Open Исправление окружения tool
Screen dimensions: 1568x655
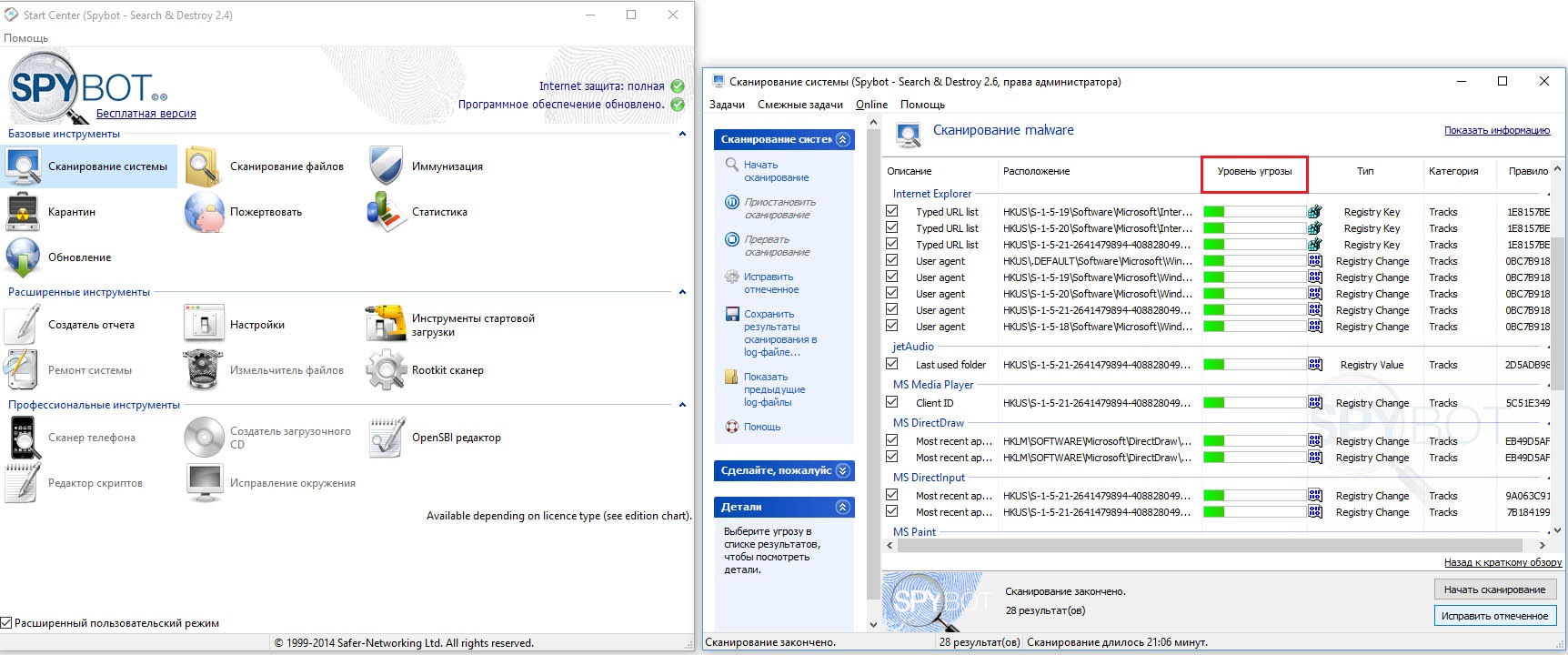(x=271, y=483)
